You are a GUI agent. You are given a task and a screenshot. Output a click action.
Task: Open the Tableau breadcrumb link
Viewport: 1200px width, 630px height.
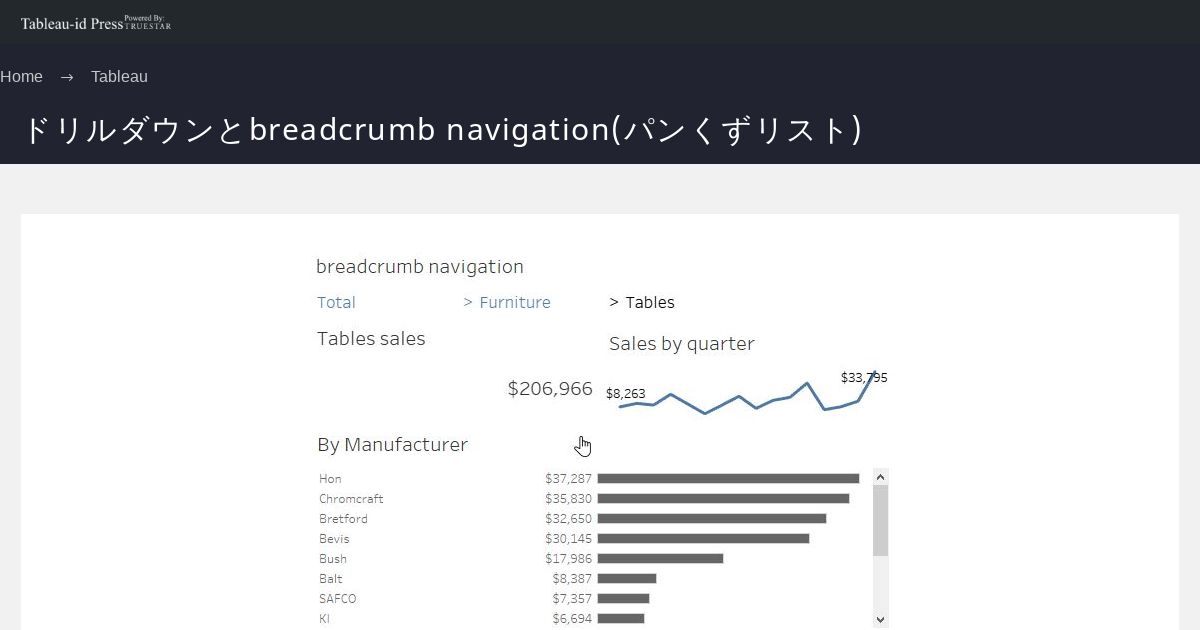[119, 77]
